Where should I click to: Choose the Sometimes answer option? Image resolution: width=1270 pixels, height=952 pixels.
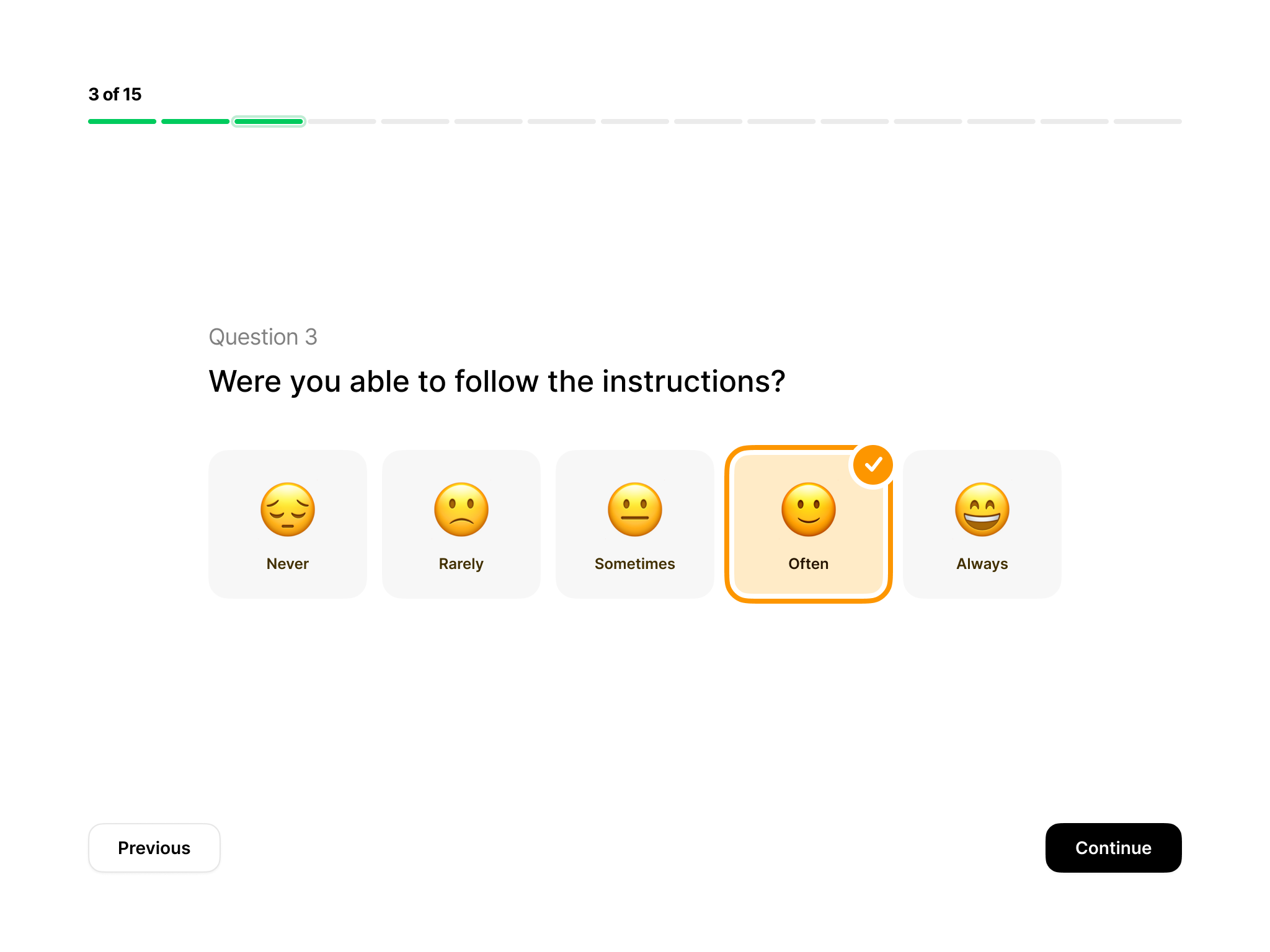(634, 524)
